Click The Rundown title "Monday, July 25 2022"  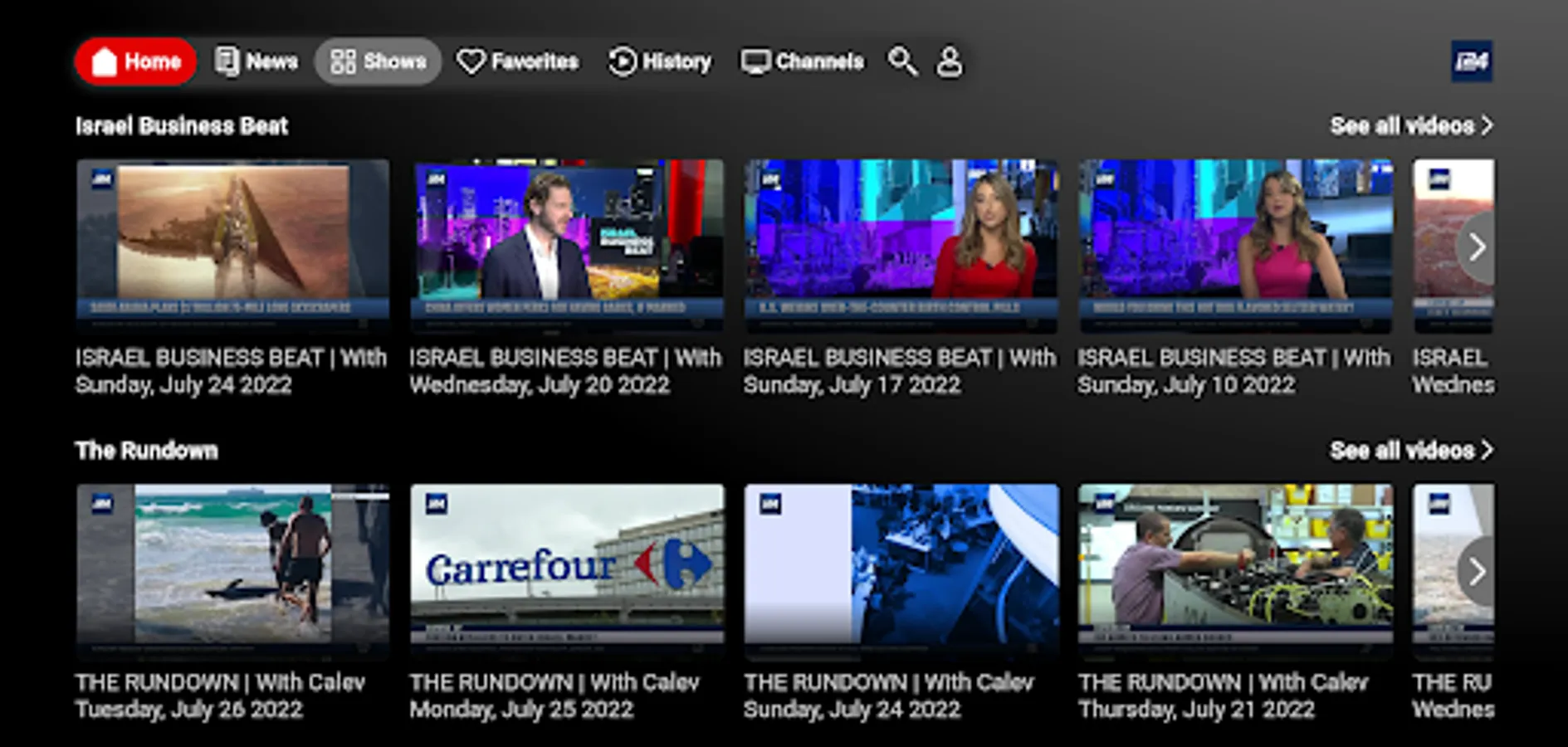[521, 710]
